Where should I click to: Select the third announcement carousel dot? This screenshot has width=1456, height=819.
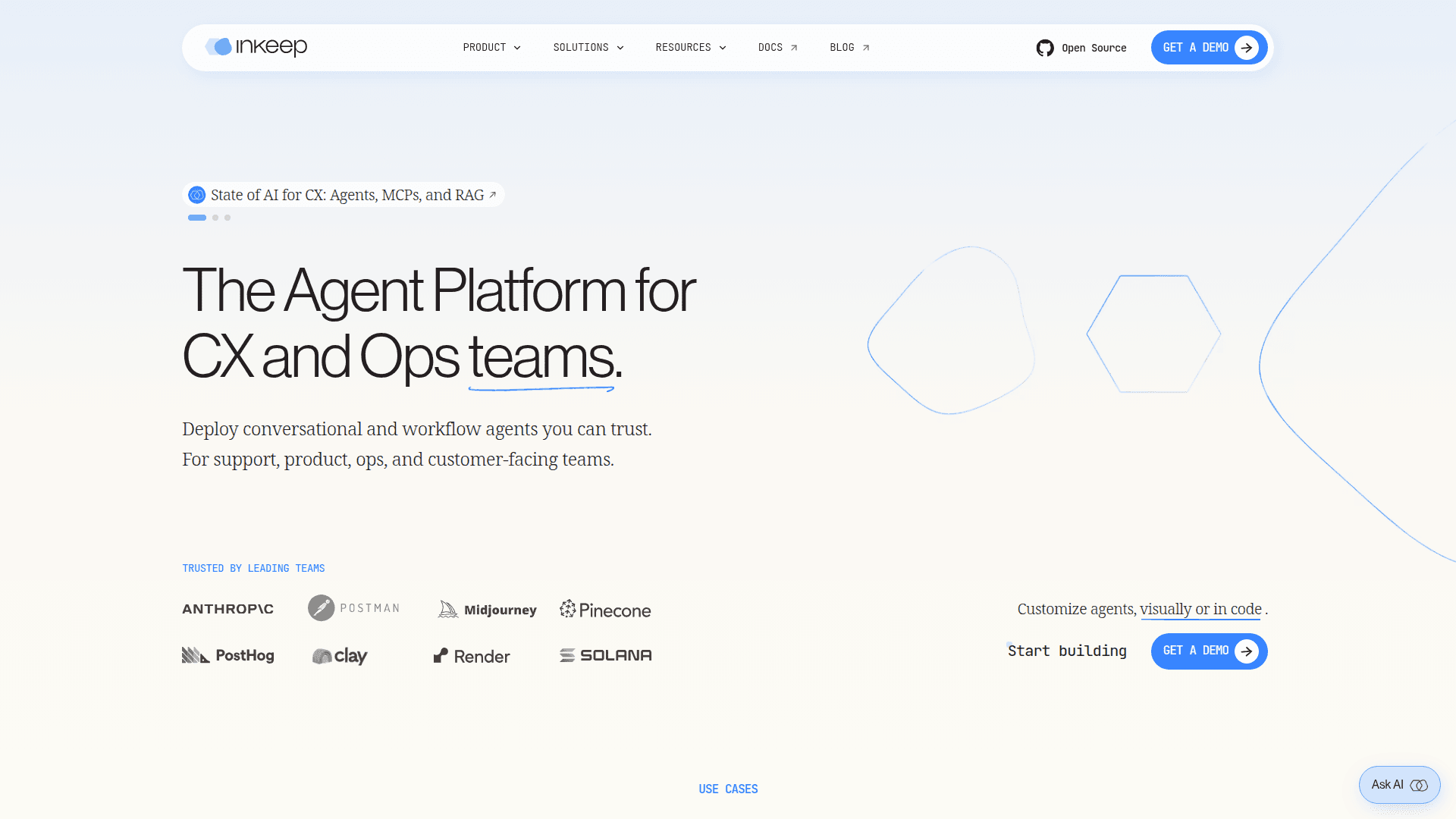(227, 218)
